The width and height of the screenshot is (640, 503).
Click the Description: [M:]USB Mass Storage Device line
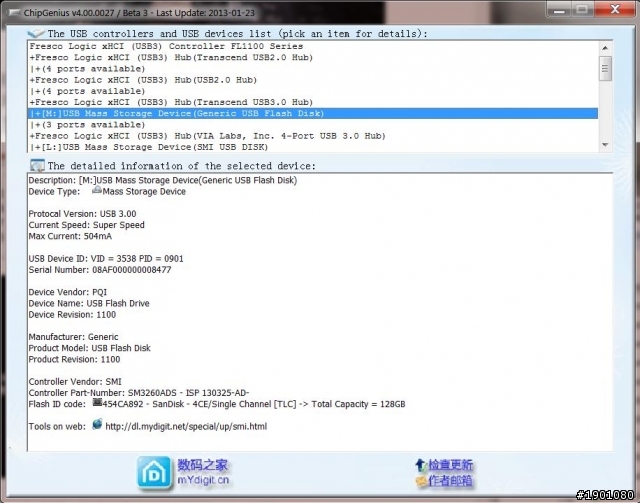(163, 180)
